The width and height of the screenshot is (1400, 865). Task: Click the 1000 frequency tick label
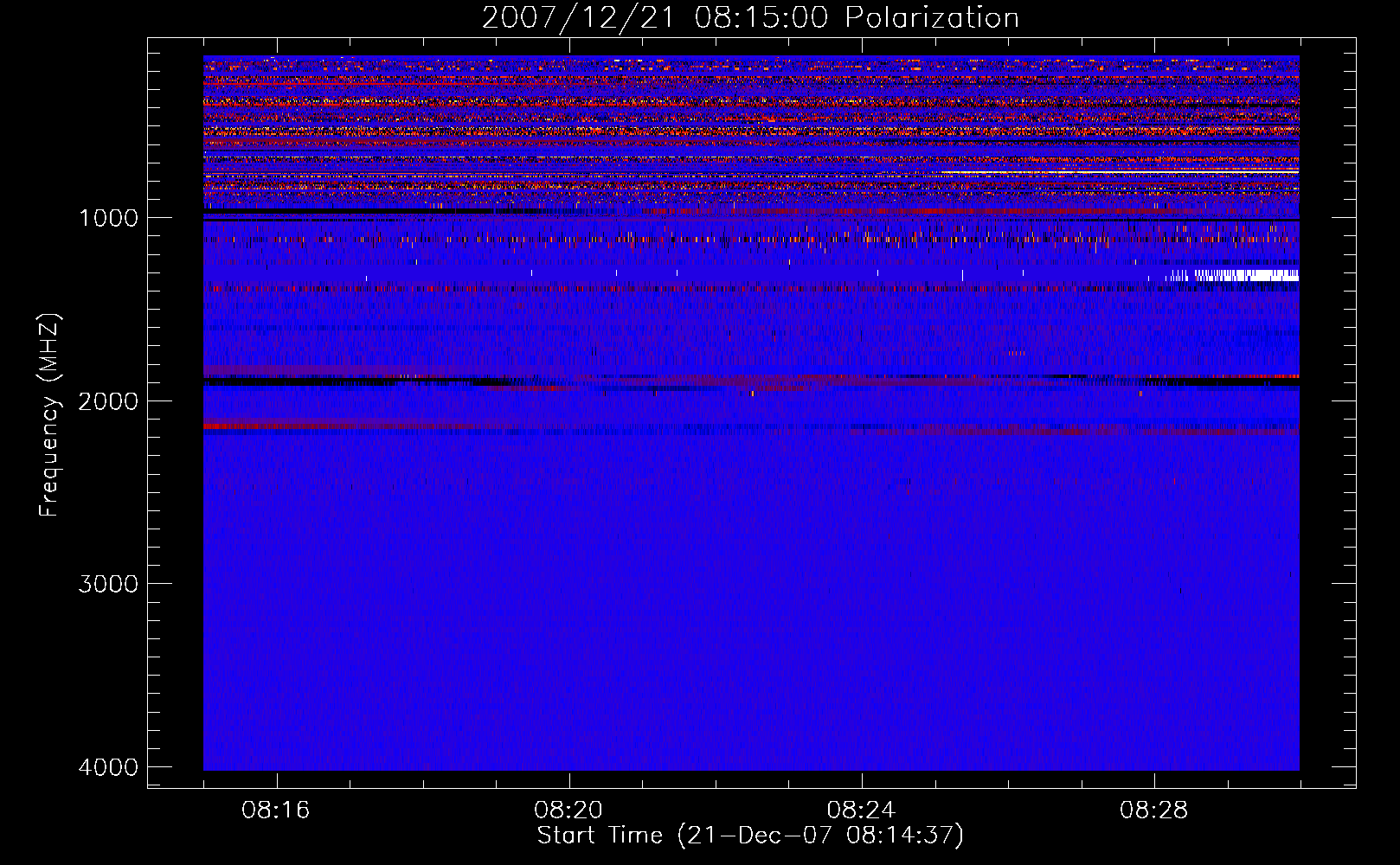pos(108,217)
